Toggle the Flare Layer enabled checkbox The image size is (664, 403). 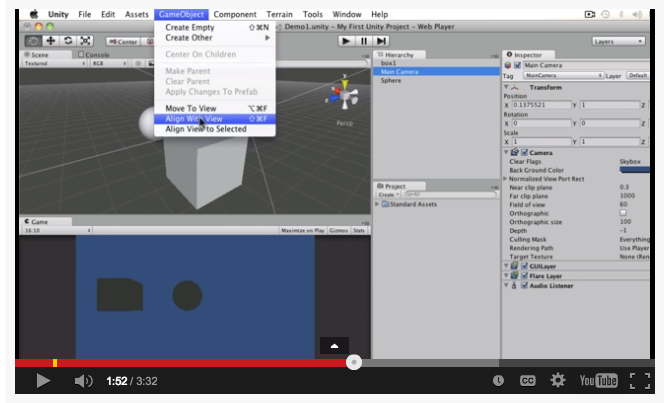(524, 276)
